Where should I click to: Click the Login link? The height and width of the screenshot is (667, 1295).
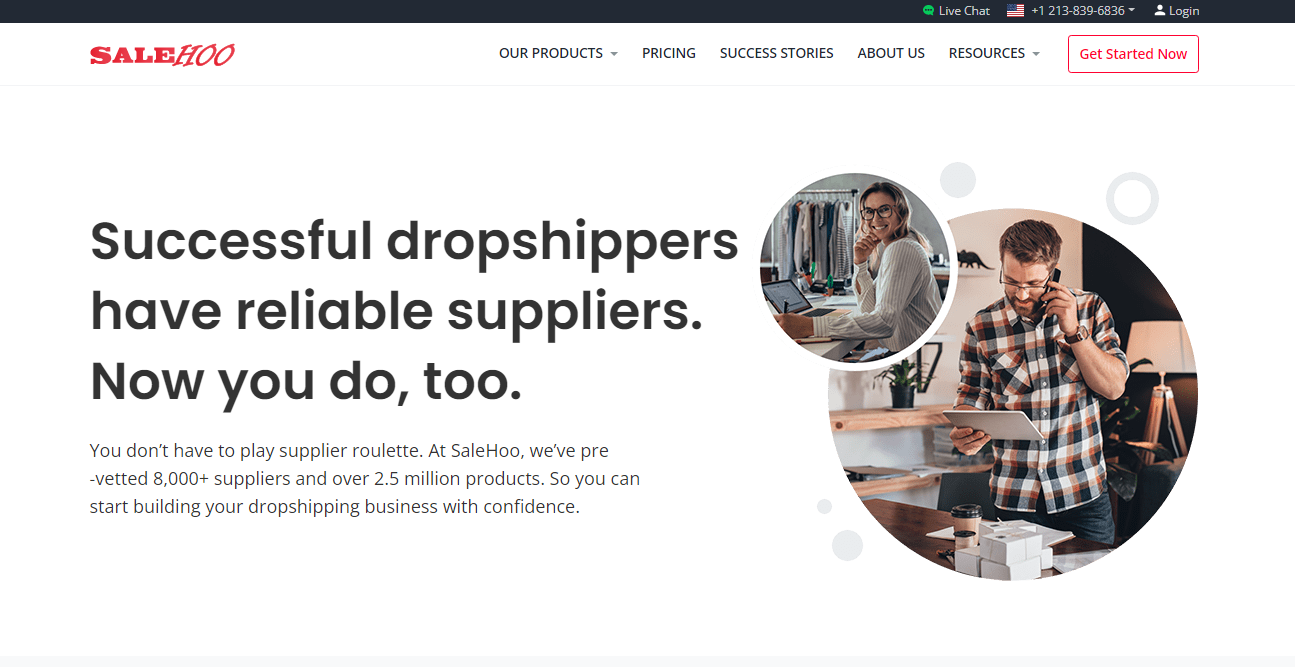point(1184,11)
